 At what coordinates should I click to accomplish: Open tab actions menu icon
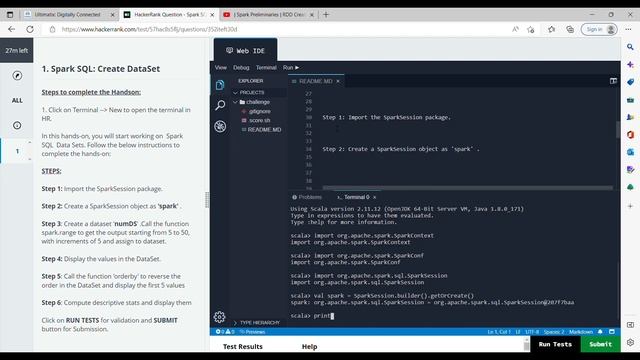coord(10,15)
